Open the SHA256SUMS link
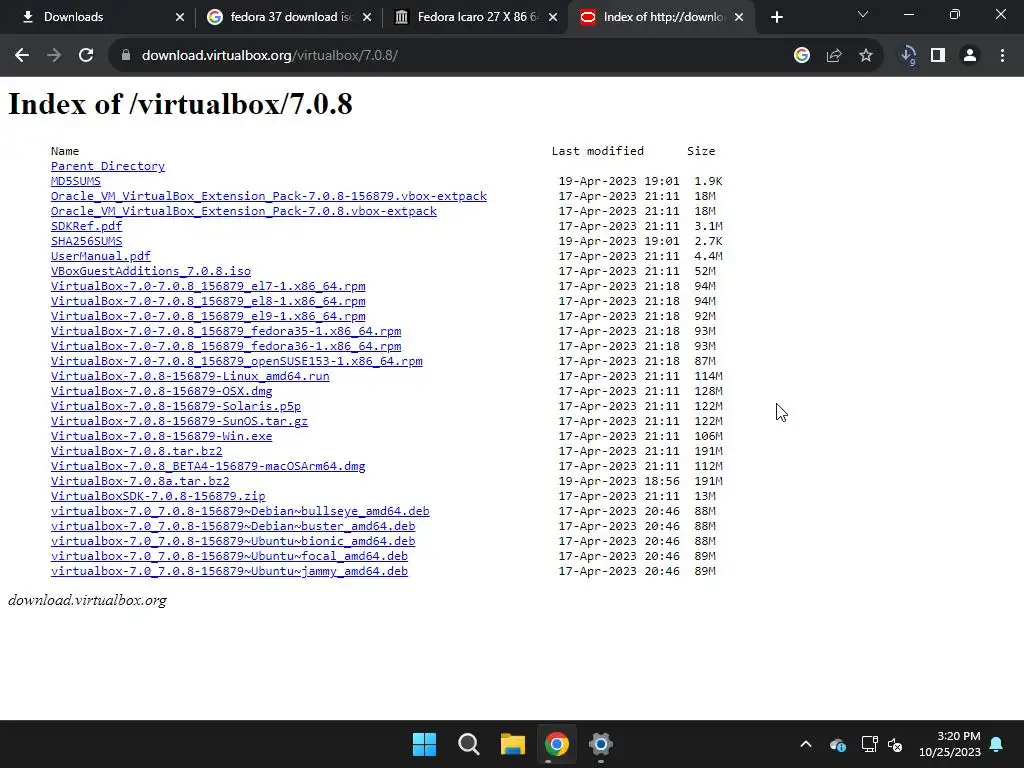Image resolution: width=1024 pixels, height=768 pixels. [86, 241]
